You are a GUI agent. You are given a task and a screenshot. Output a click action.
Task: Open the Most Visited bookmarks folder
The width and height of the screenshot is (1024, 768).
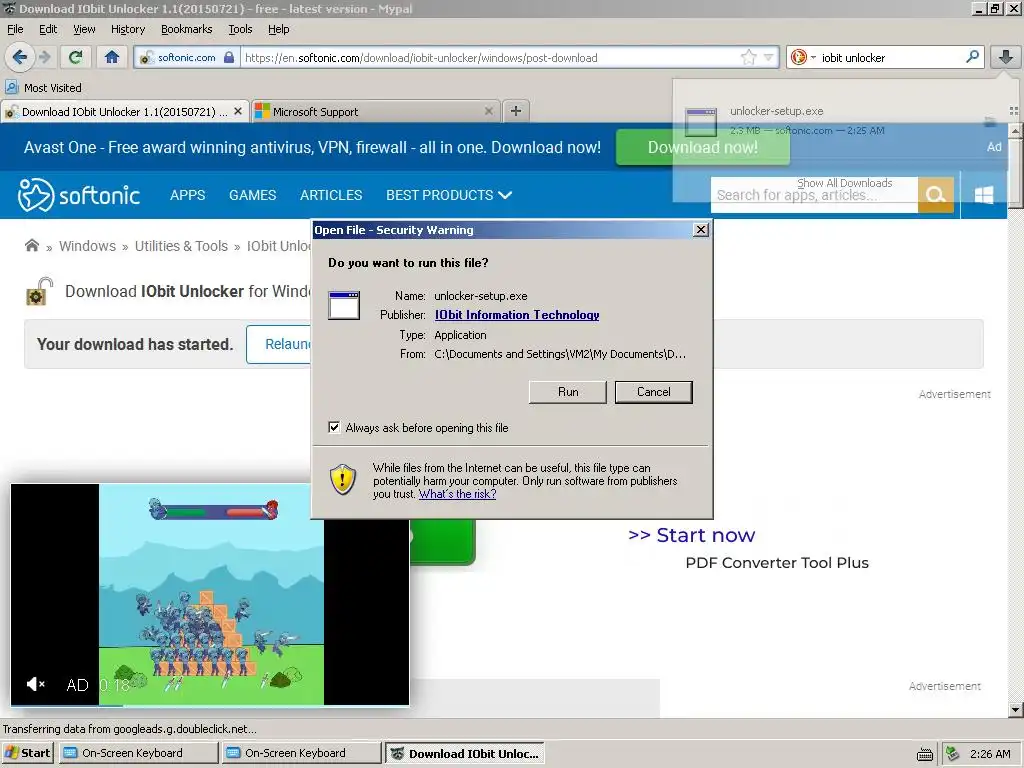(44, 88)
